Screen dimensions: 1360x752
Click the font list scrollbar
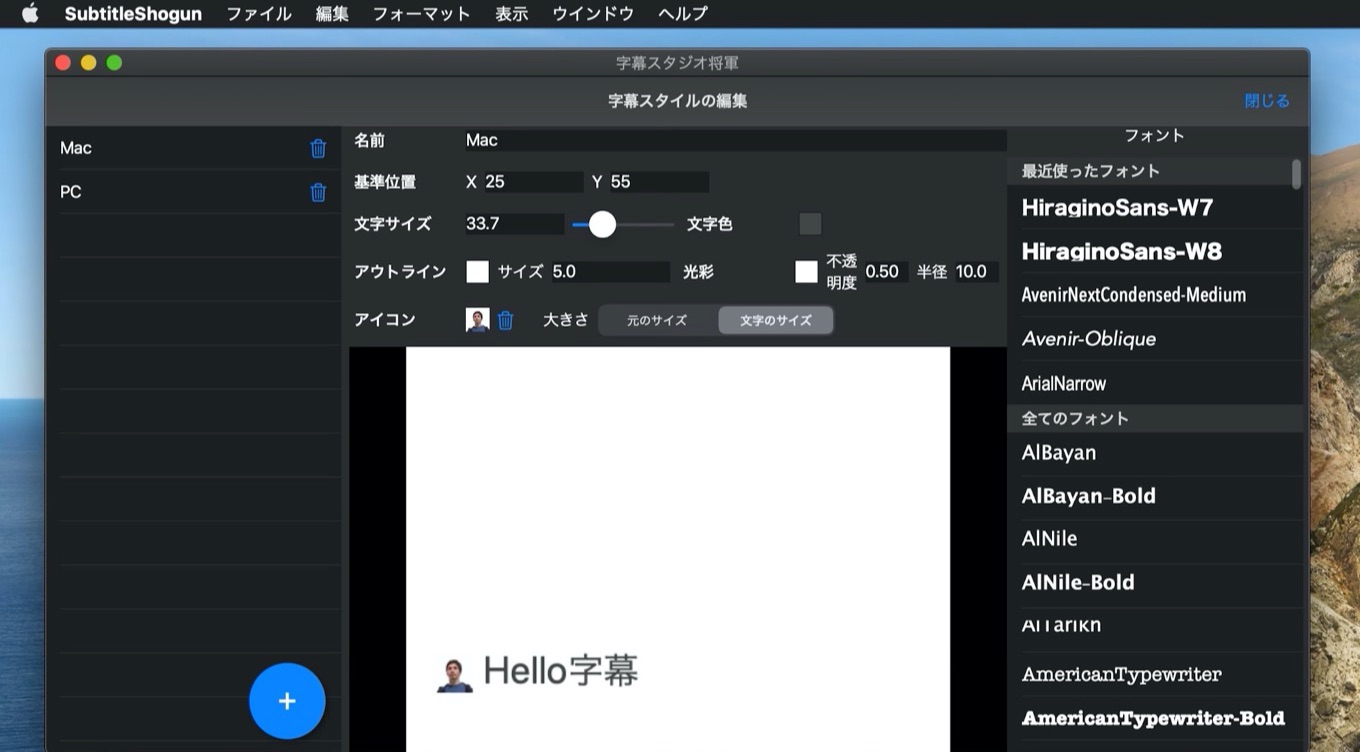(x=1297, y=174)
